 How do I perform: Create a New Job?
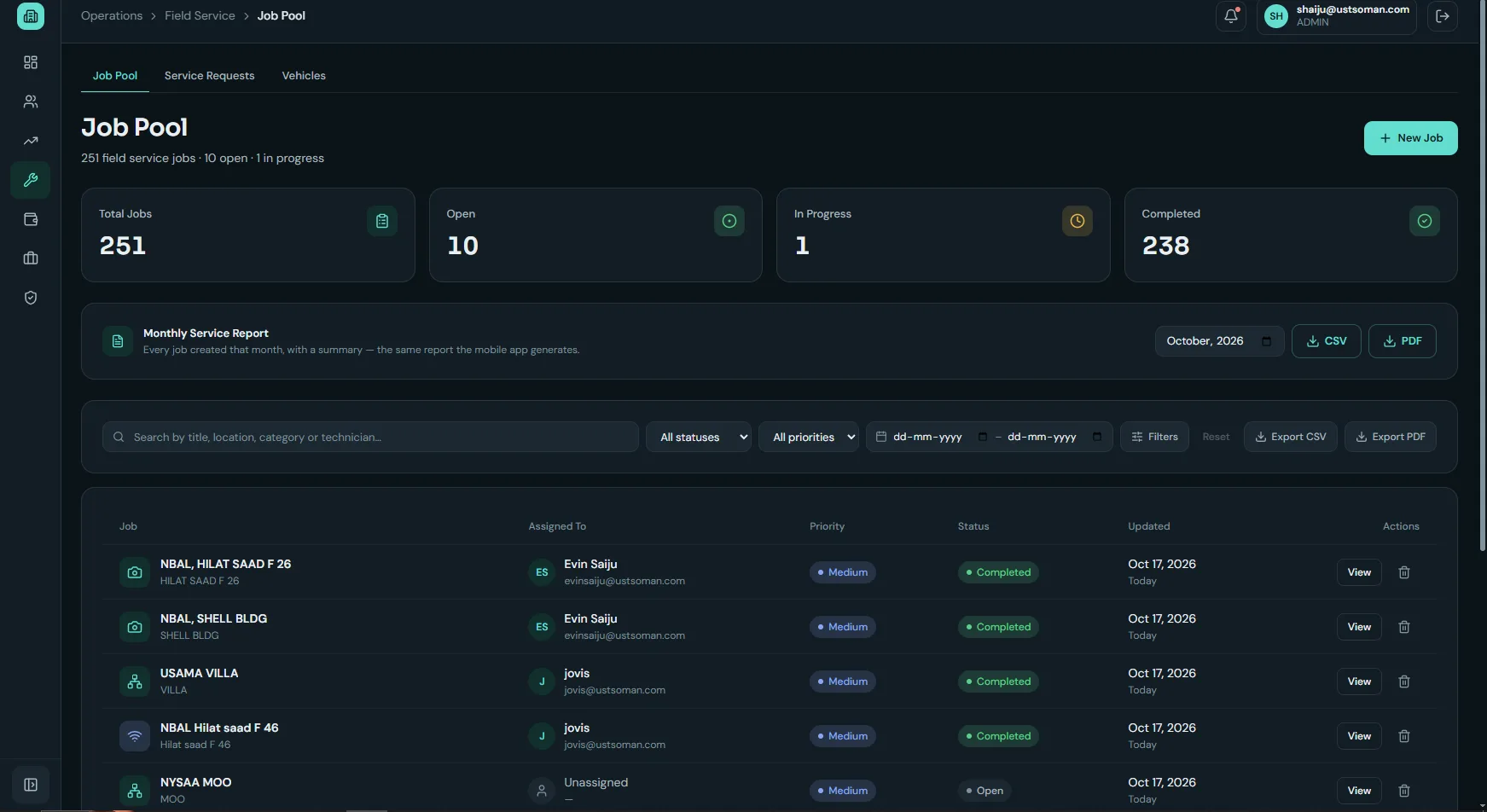[x=1411, y=138]
